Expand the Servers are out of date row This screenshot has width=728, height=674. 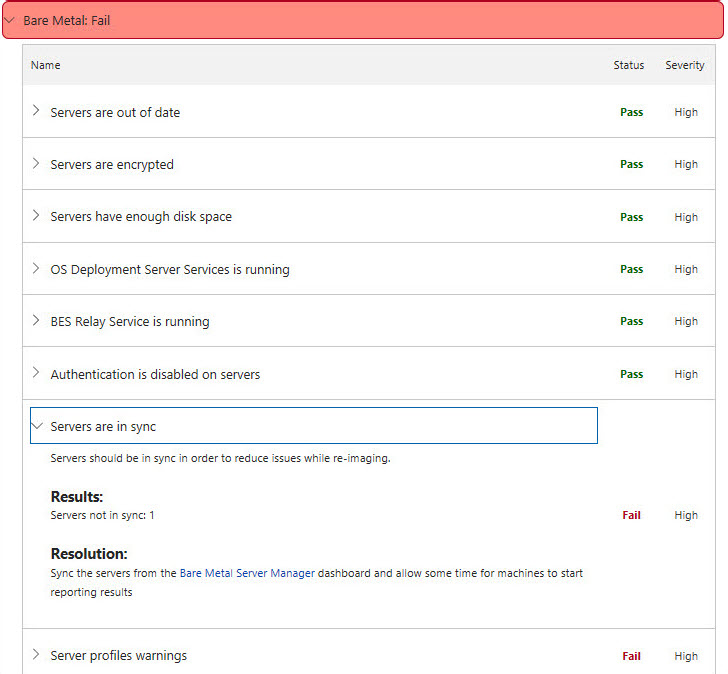[37, 112]
